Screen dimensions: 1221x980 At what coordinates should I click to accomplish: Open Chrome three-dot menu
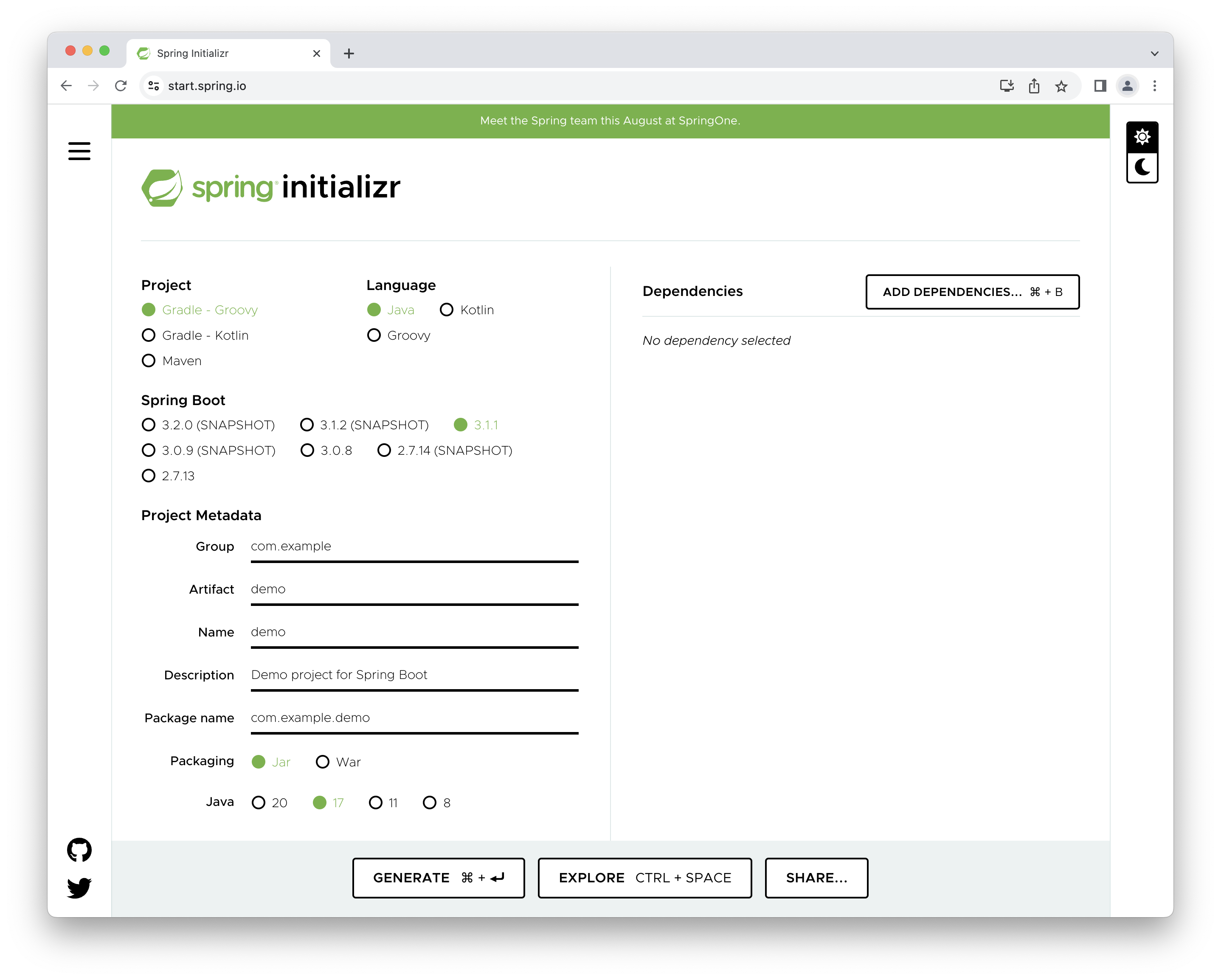[x=1155, y=85]
